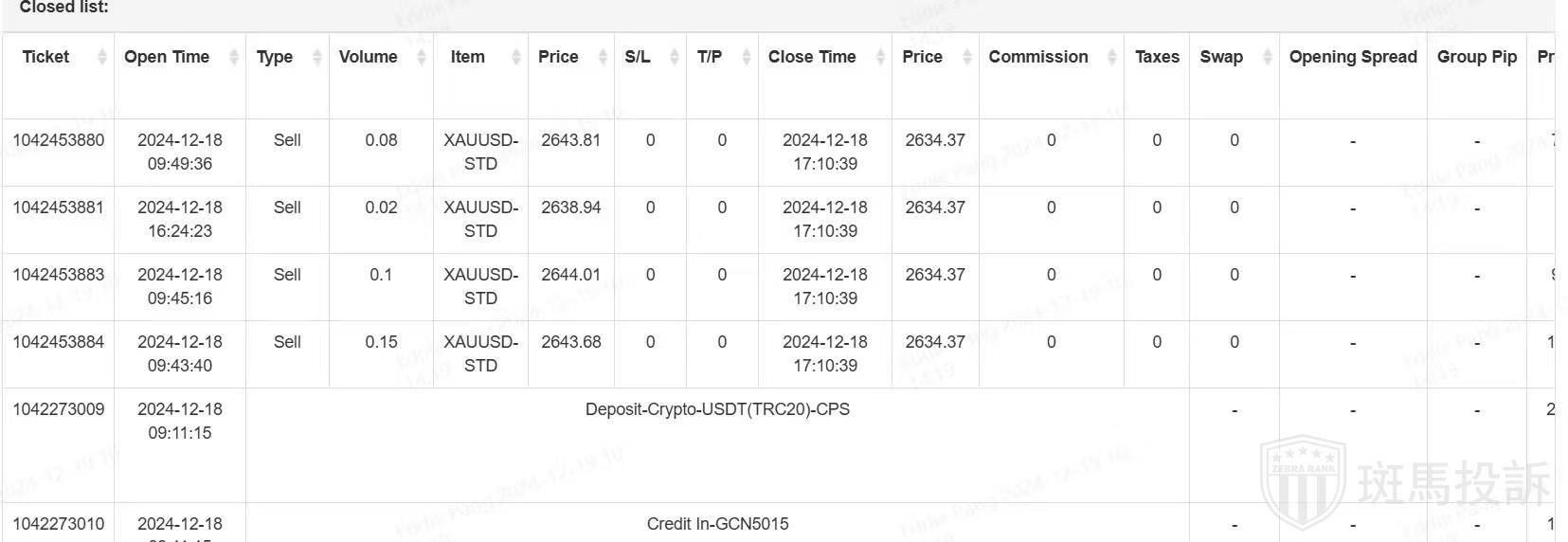1568x542 pixels.
Task: Toggle the Swap column sort arrows
Action: click(1268, 58)
